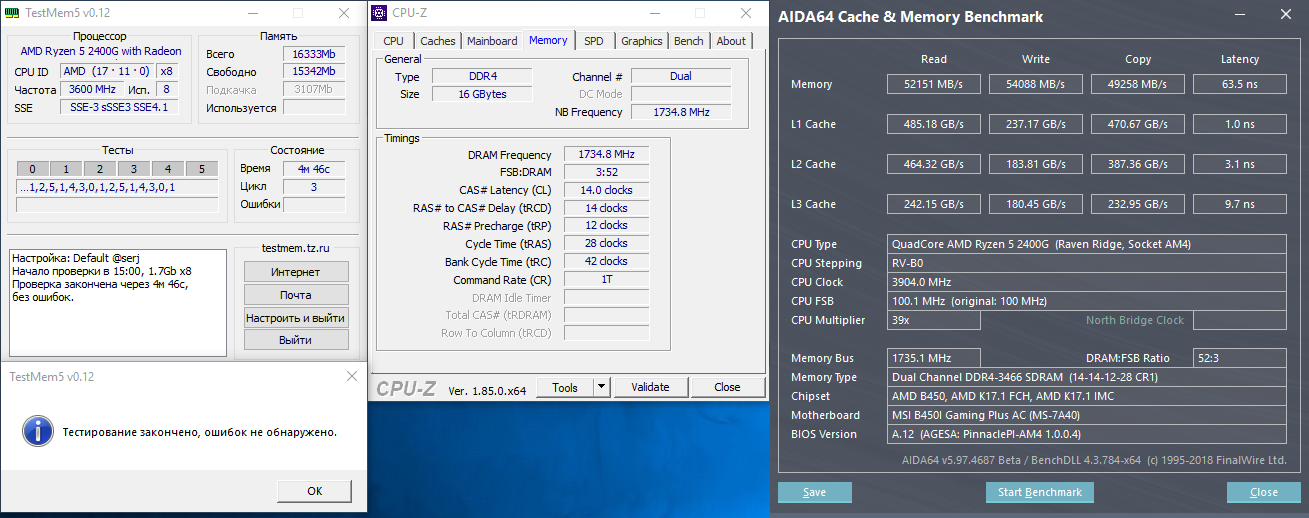The height and width of the screenshot is (518, 1309).
Task: Click the Motherboard MSI B450I field
Action: (1087, 415)
